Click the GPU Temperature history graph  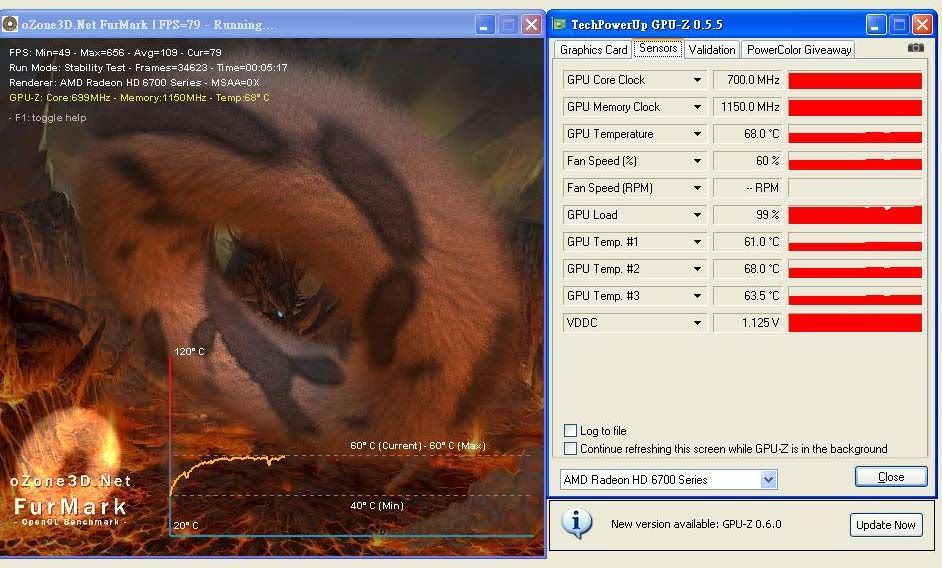pyautogui.click(x=855, y=134)
